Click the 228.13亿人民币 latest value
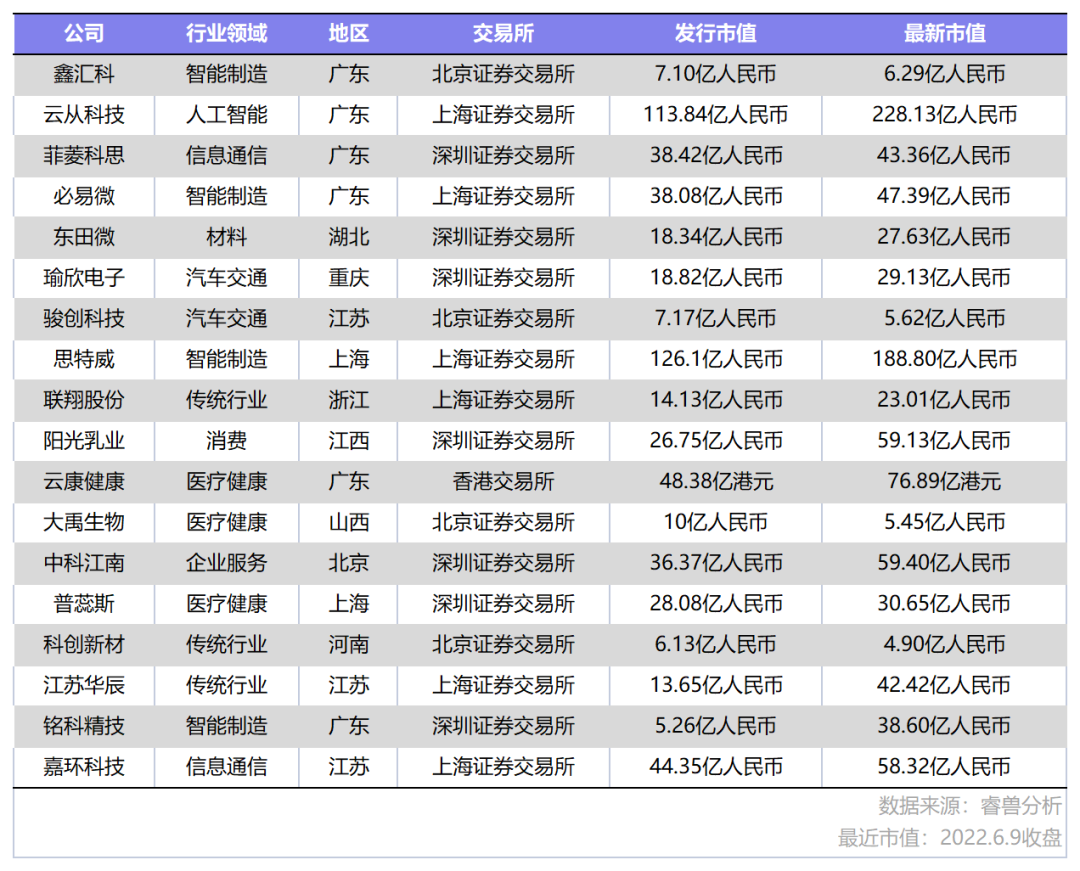This screenshot has height=871, width=1080. pos(944,114)
